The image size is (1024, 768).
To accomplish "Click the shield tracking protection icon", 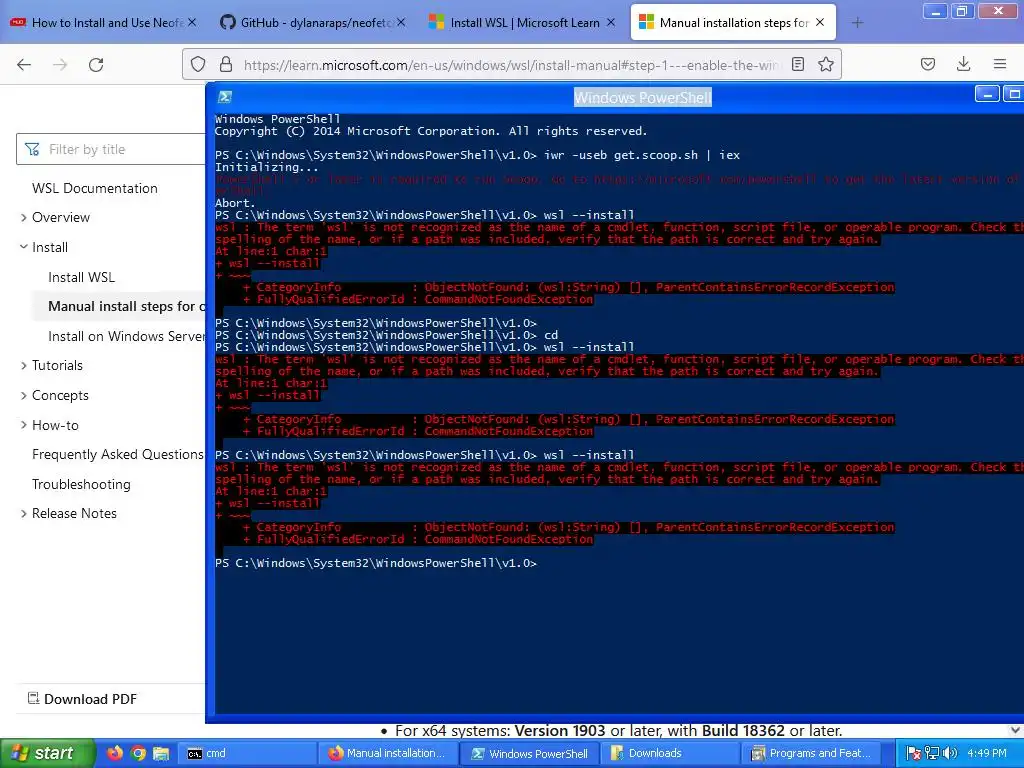I will click(x=198, y=64).
